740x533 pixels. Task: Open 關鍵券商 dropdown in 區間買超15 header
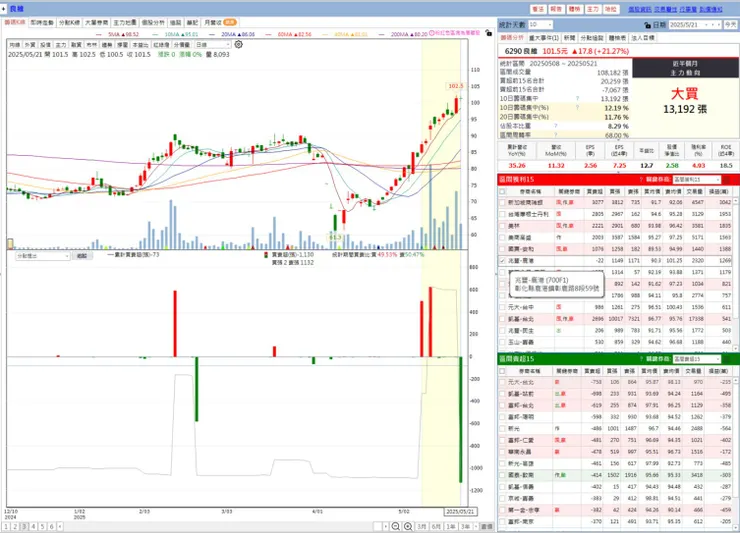(697, 180)
